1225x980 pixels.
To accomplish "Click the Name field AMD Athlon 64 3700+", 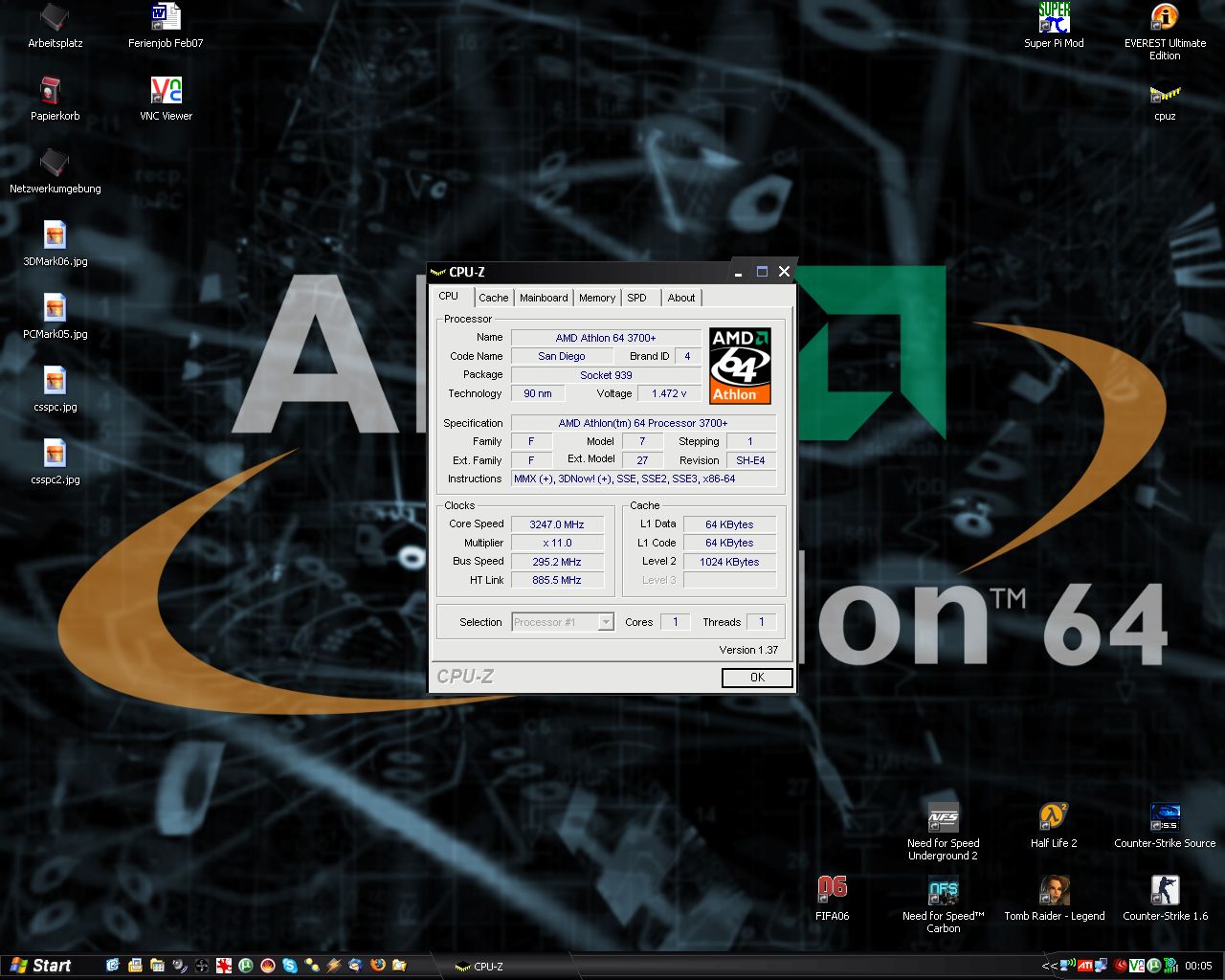I will 606,338.
